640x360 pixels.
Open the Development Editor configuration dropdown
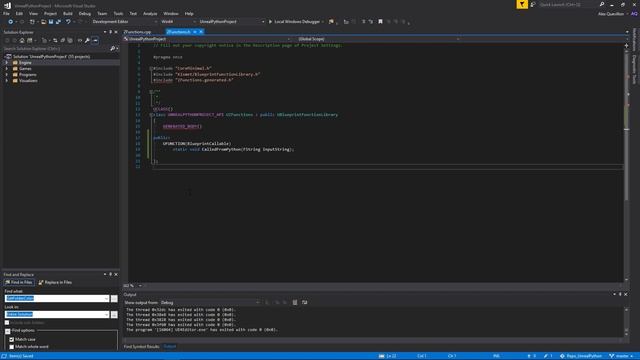124,22
